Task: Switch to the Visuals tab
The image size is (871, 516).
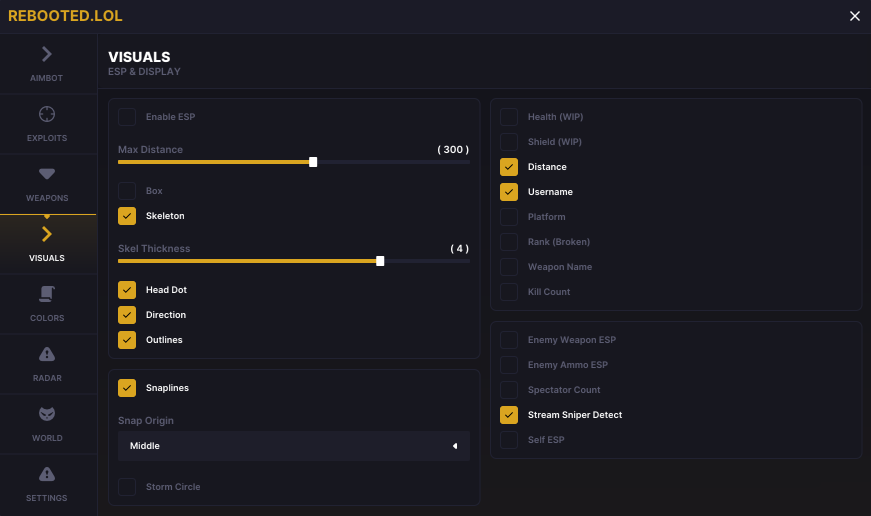Action: (47, 243)
